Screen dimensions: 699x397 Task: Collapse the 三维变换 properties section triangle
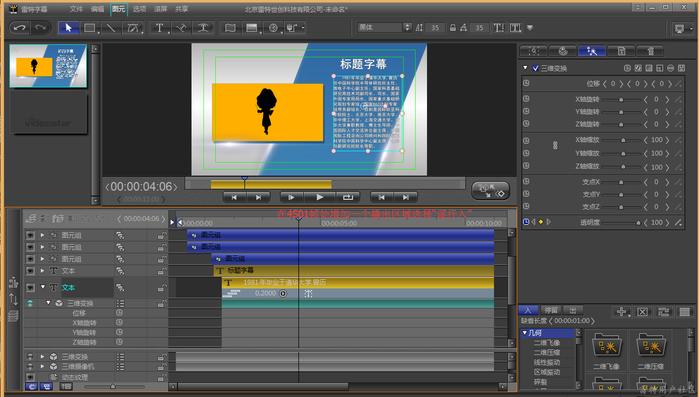coord(525,68)
